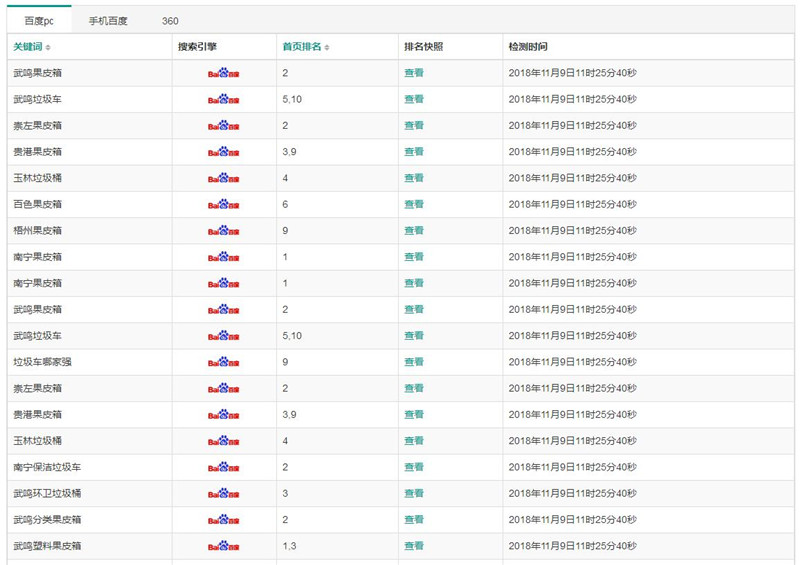Open 查看 snapshot for 百色果皮箱
This screenshot has height=565, width=800.
pos(414,204)
